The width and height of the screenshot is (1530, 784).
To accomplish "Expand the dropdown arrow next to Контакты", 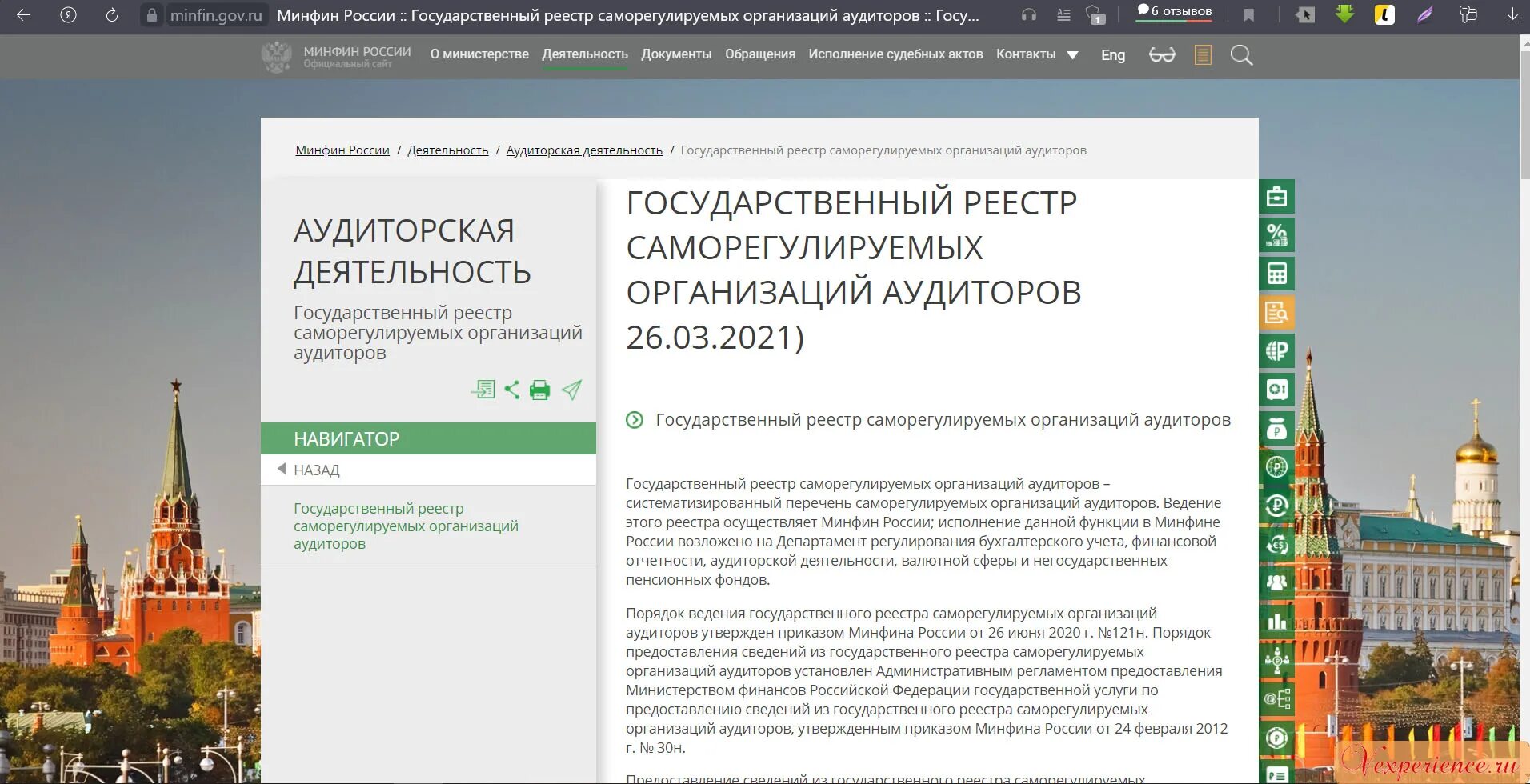I will click(x=1073, y=55).
